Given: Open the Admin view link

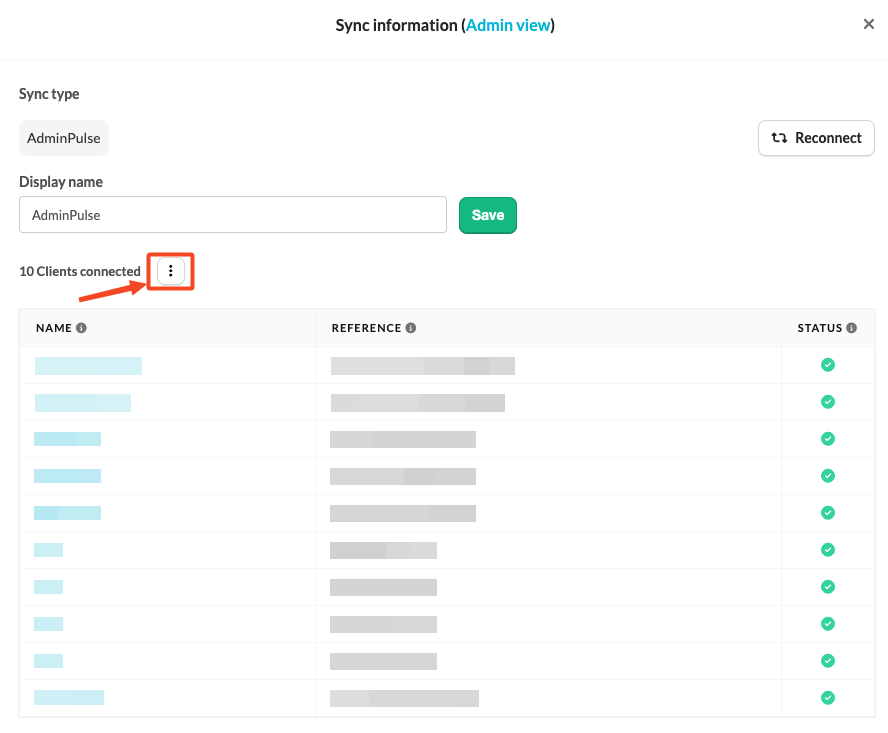Looking at the screenshot, I should pyautogui.click(x=508, y=25).
